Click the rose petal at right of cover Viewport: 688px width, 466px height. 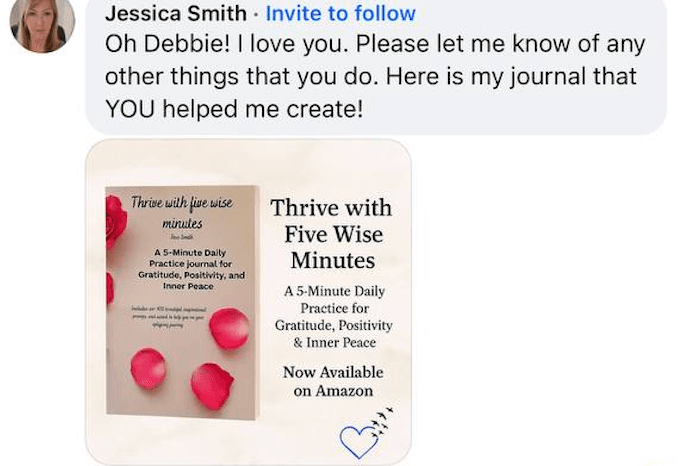[229, 328]
